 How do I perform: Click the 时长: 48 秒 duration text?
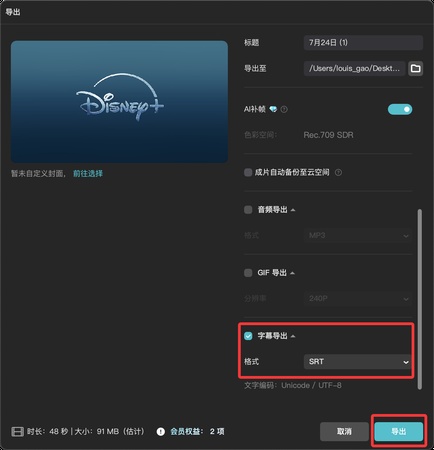click(x=47, y=432)
